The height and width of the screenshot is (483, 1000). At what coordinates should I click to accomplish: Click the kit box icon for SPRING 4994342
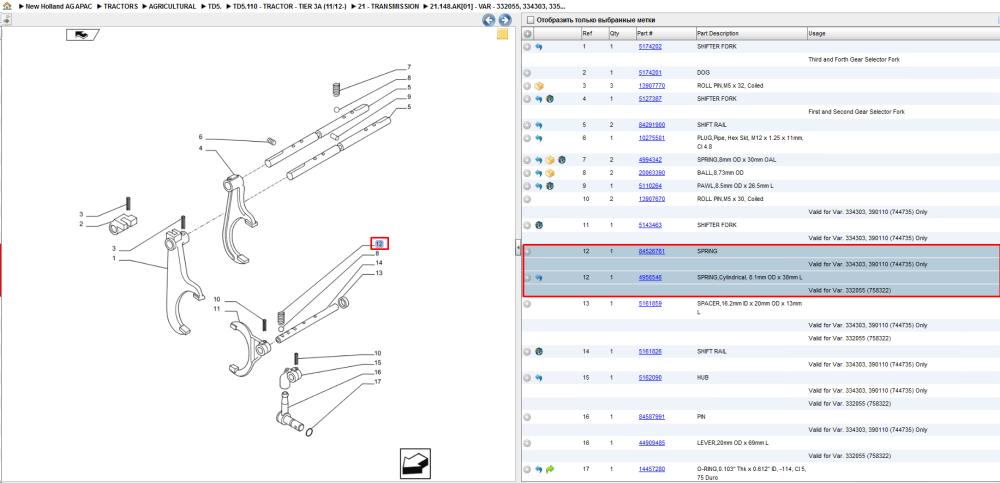pyautogui.click(x=550, y=160)
